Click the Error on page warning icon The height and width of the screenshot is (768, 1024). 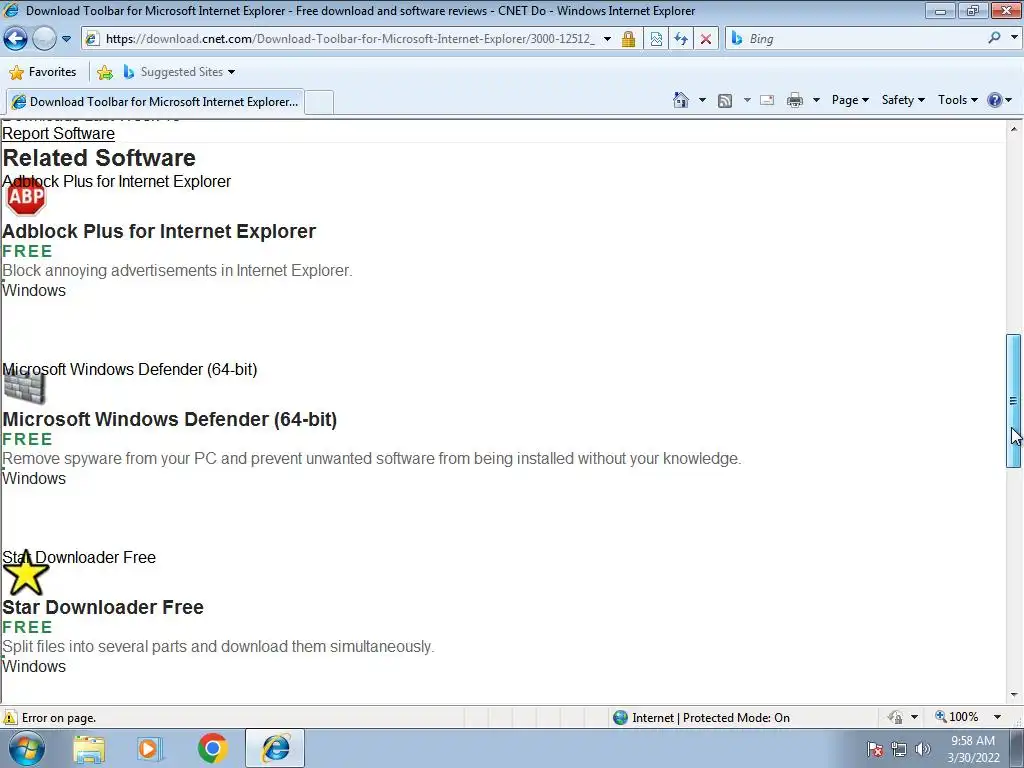[10, 718]
